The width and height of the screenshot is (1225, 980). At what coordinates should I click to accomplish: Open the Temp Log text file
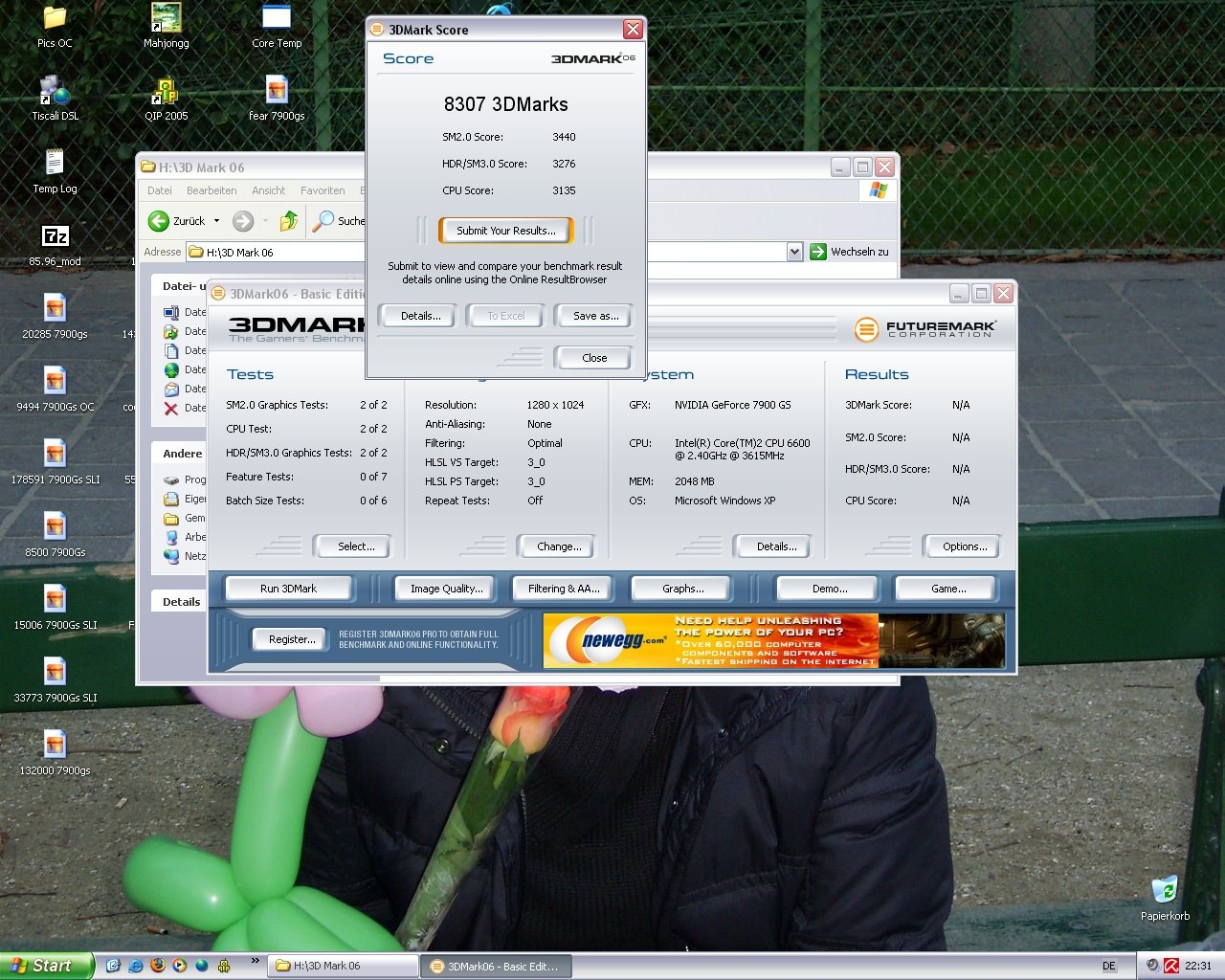point(55,171)
